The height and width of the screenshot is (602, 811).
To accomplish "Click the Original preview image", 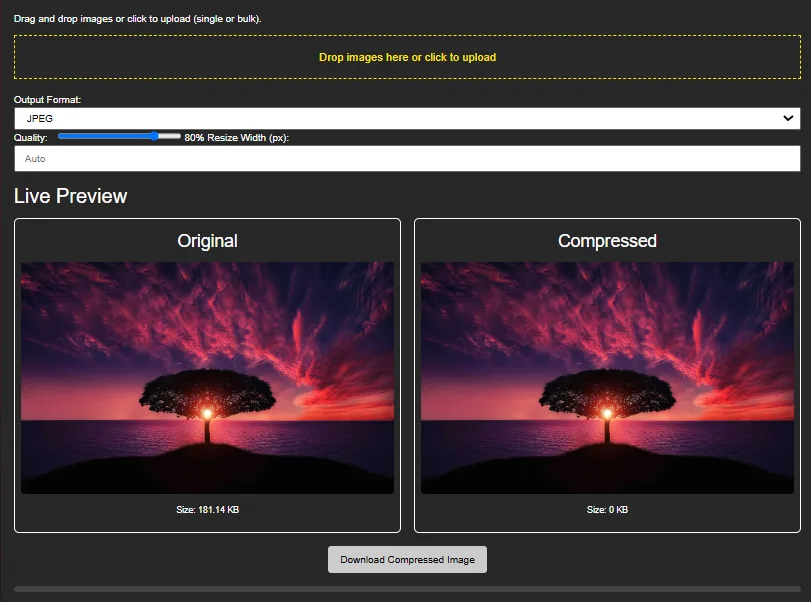I will click(207, 377).
